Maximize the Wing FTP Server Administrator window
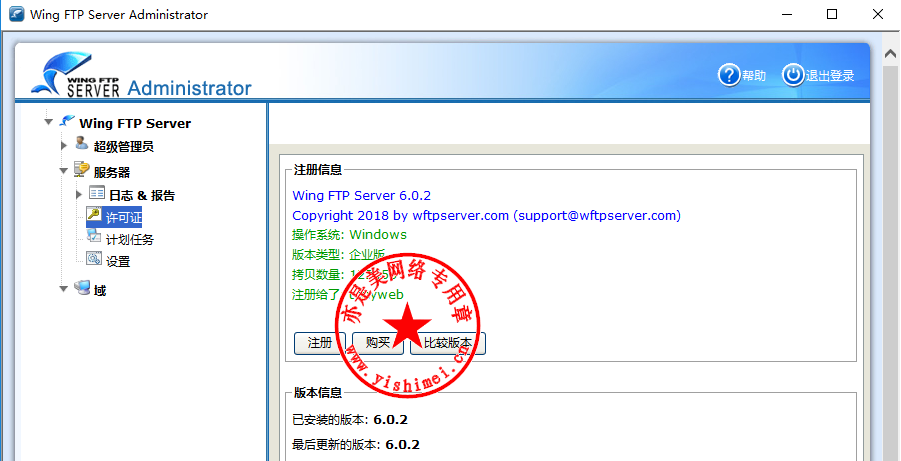Image resolution: width=901 pixels, height=461 pixels. pyautogui.click(x=831, y=14)
